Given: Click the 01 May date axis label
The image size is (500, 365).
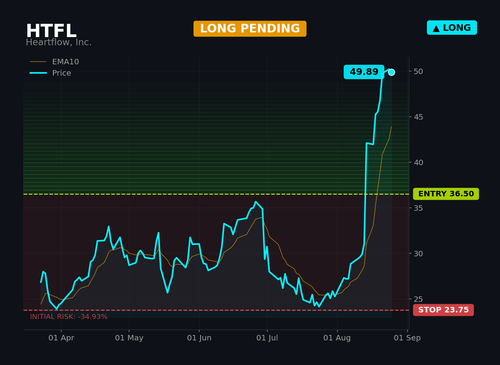Looking at the screenshot, I should click(129, 338).
